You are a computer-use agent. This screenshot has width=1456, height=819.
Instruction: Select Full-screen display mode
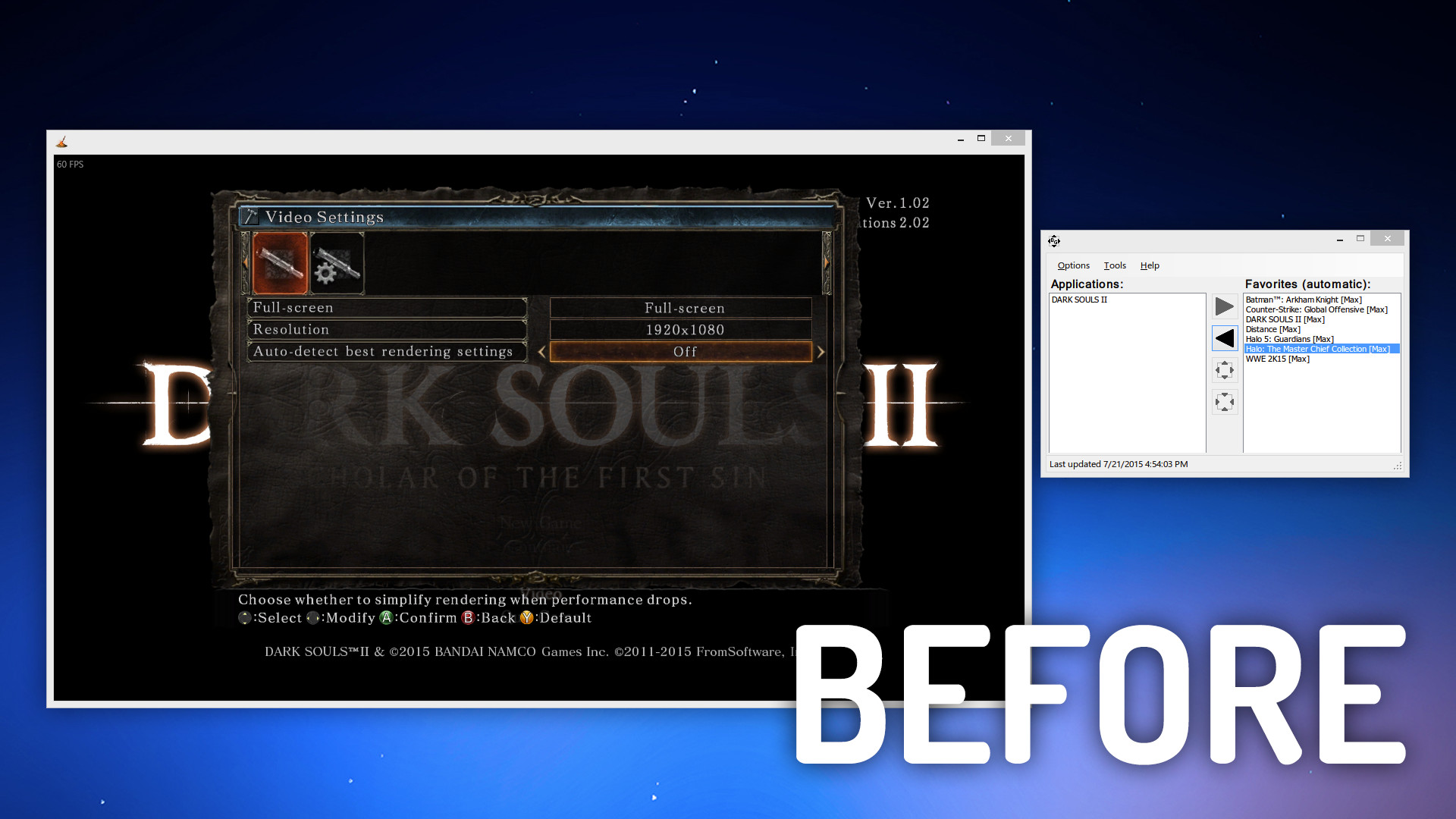[683, 308]
